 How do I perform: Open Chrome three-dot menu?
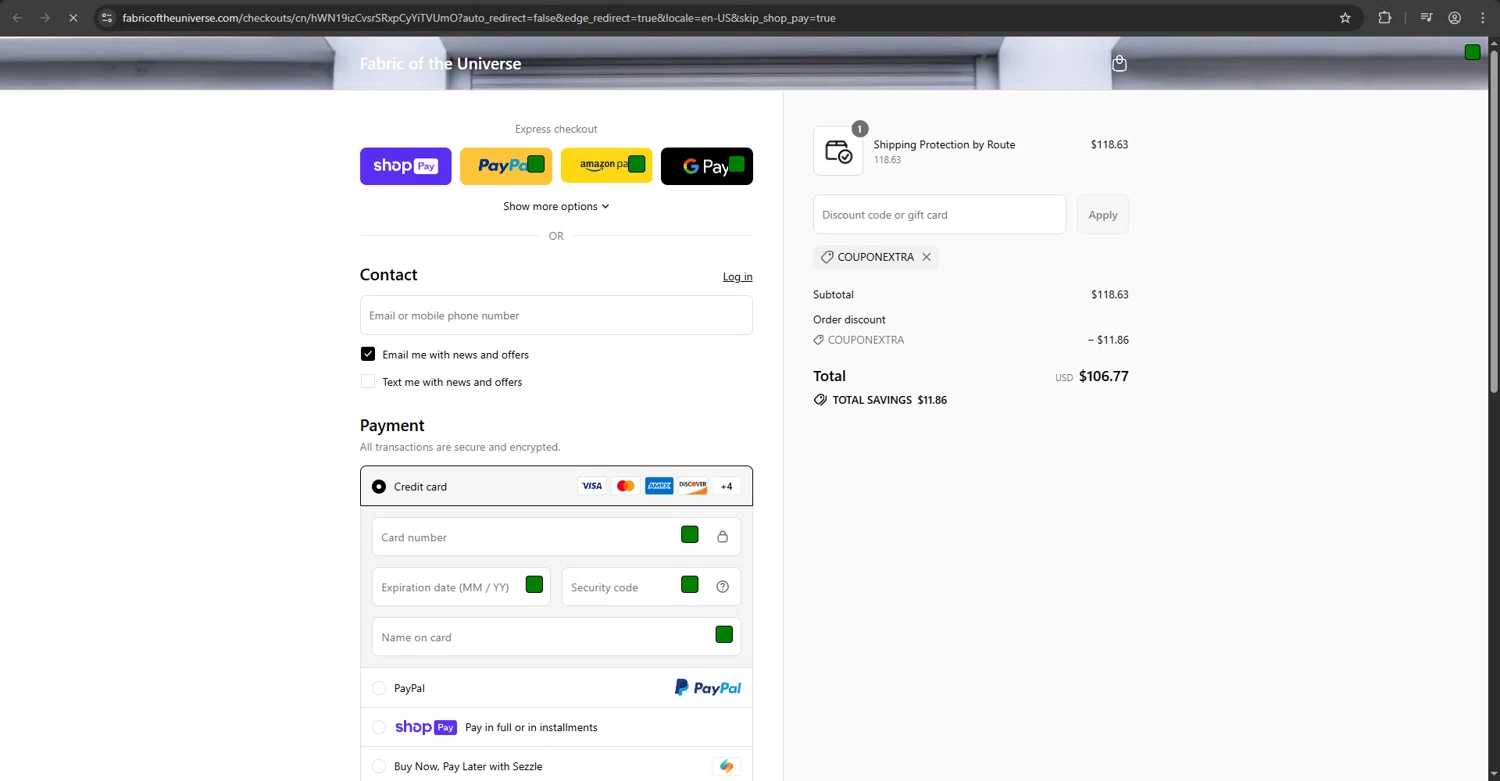pyautogui.click(x=1483, y=18)
